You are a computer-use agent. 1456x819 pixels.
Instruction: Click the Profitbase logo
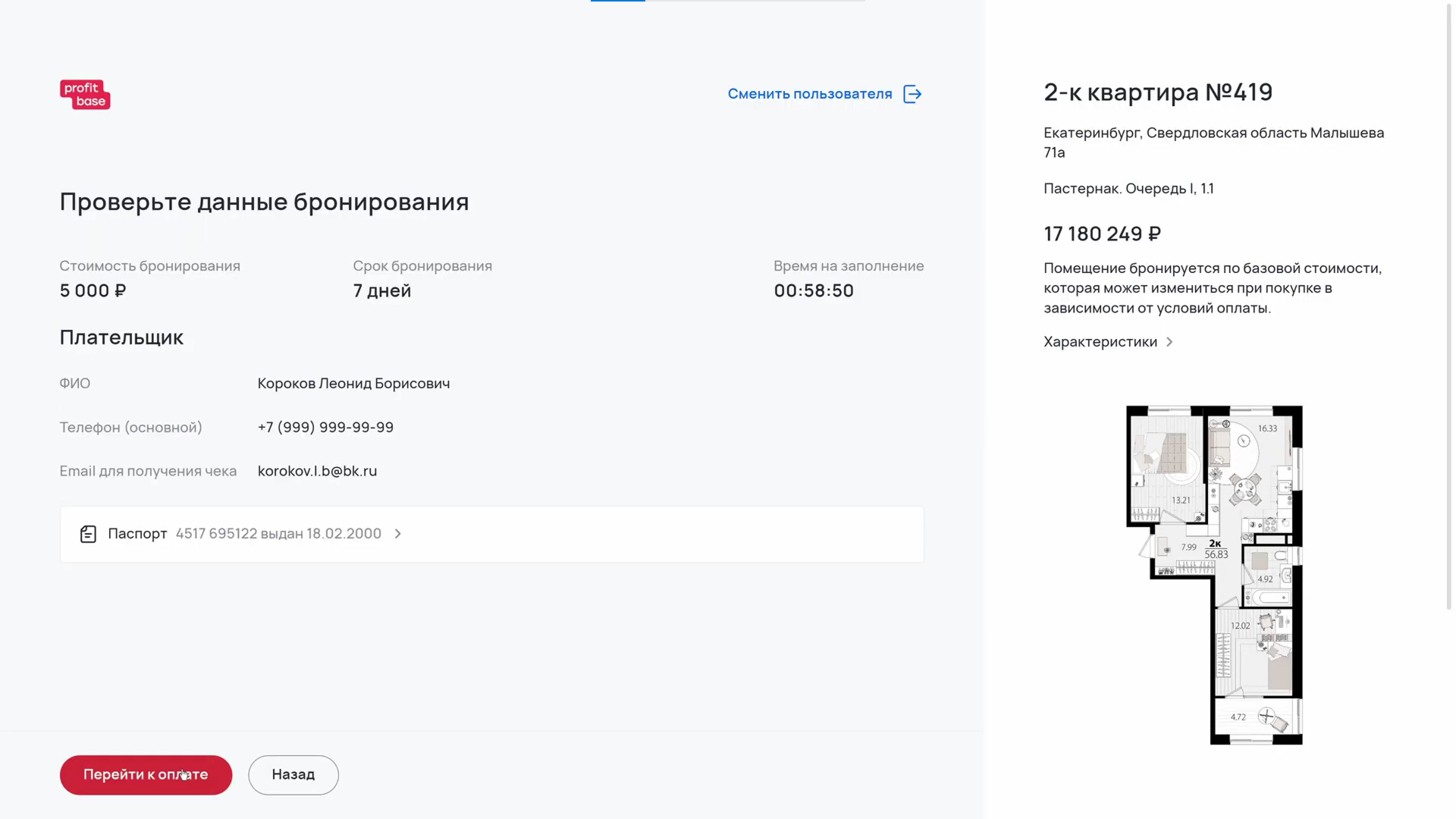(85, 95)
